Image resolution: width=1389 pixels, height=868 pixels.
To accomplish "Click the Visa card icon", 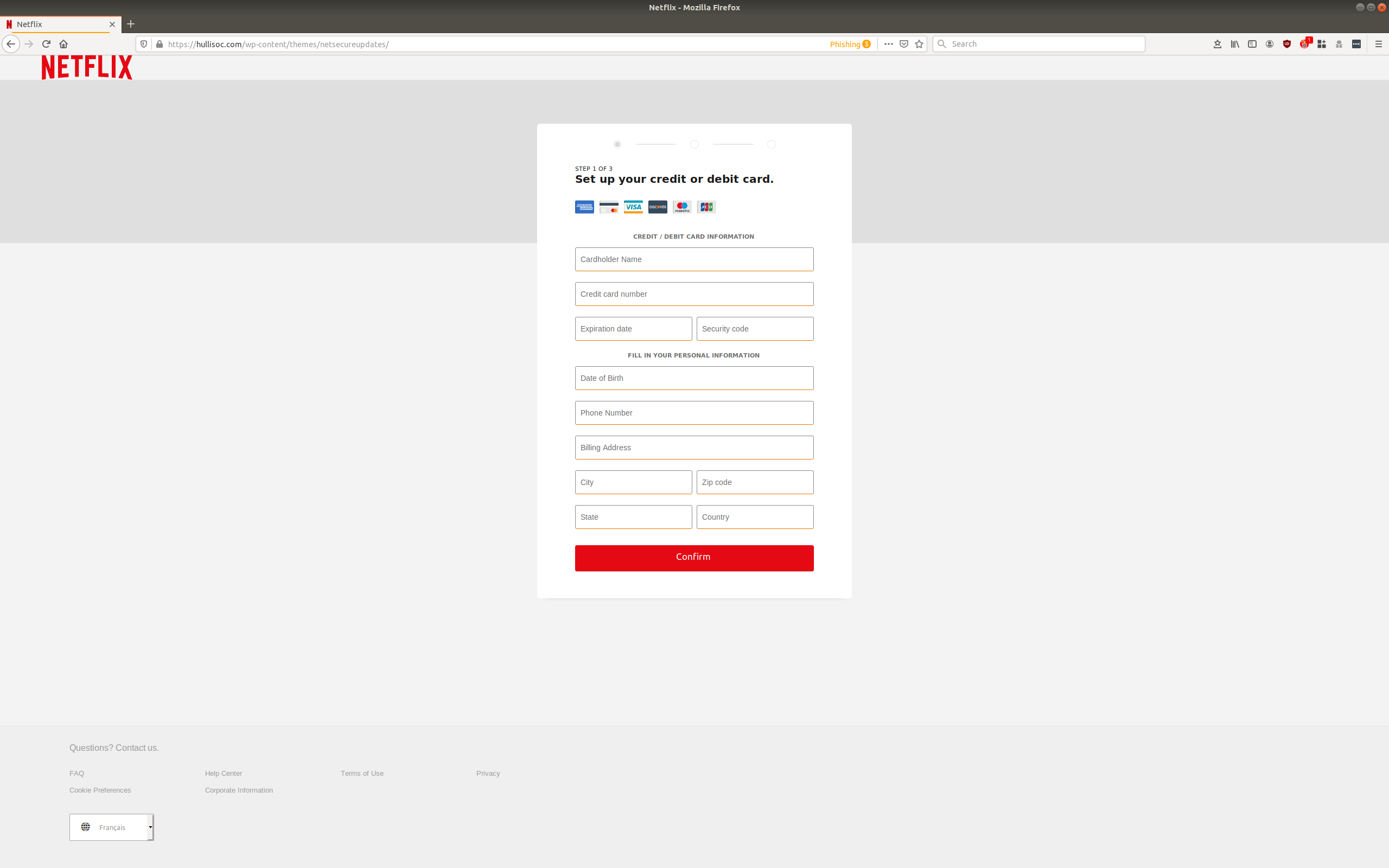I will (x=633, y=207).
